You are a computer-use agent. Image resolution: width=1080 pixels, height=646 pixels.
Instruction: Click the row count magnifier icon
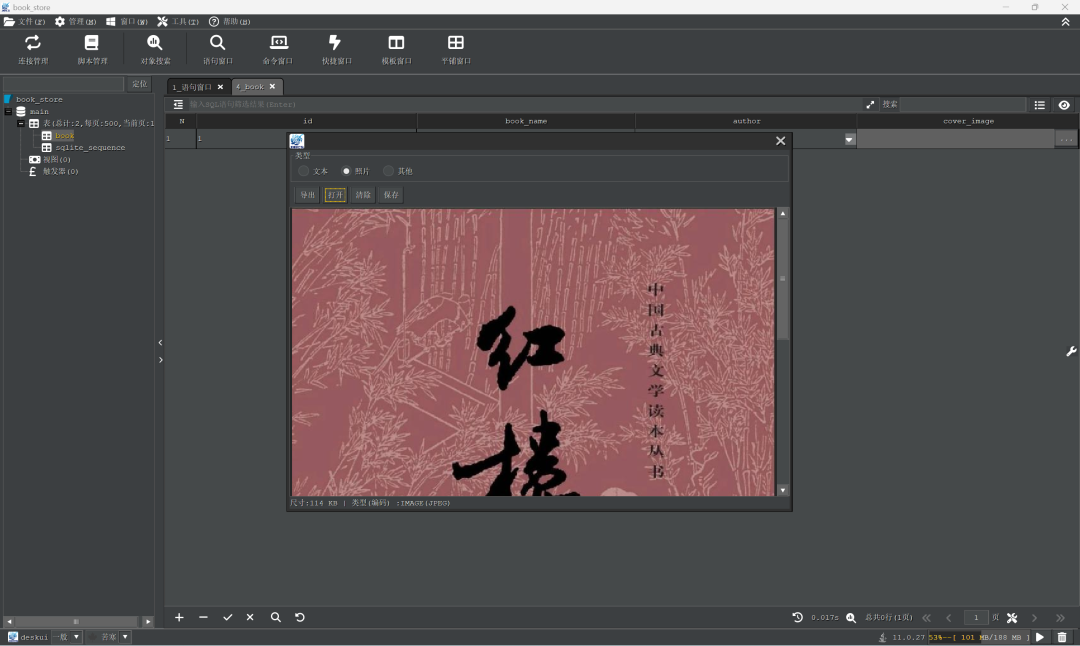coord(851,618)
